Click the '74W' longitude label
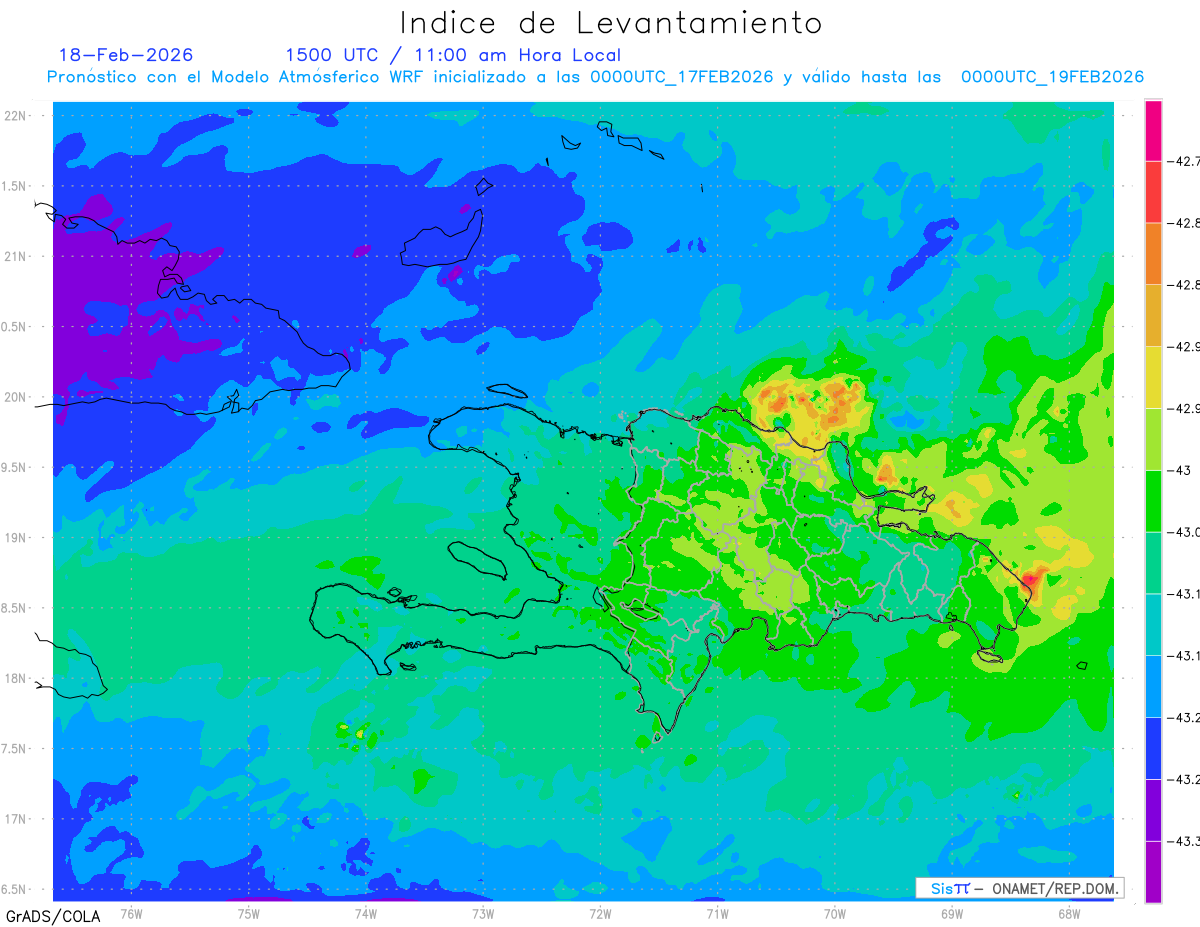Viewport: 1200px width, 927px height. [366, 913]
